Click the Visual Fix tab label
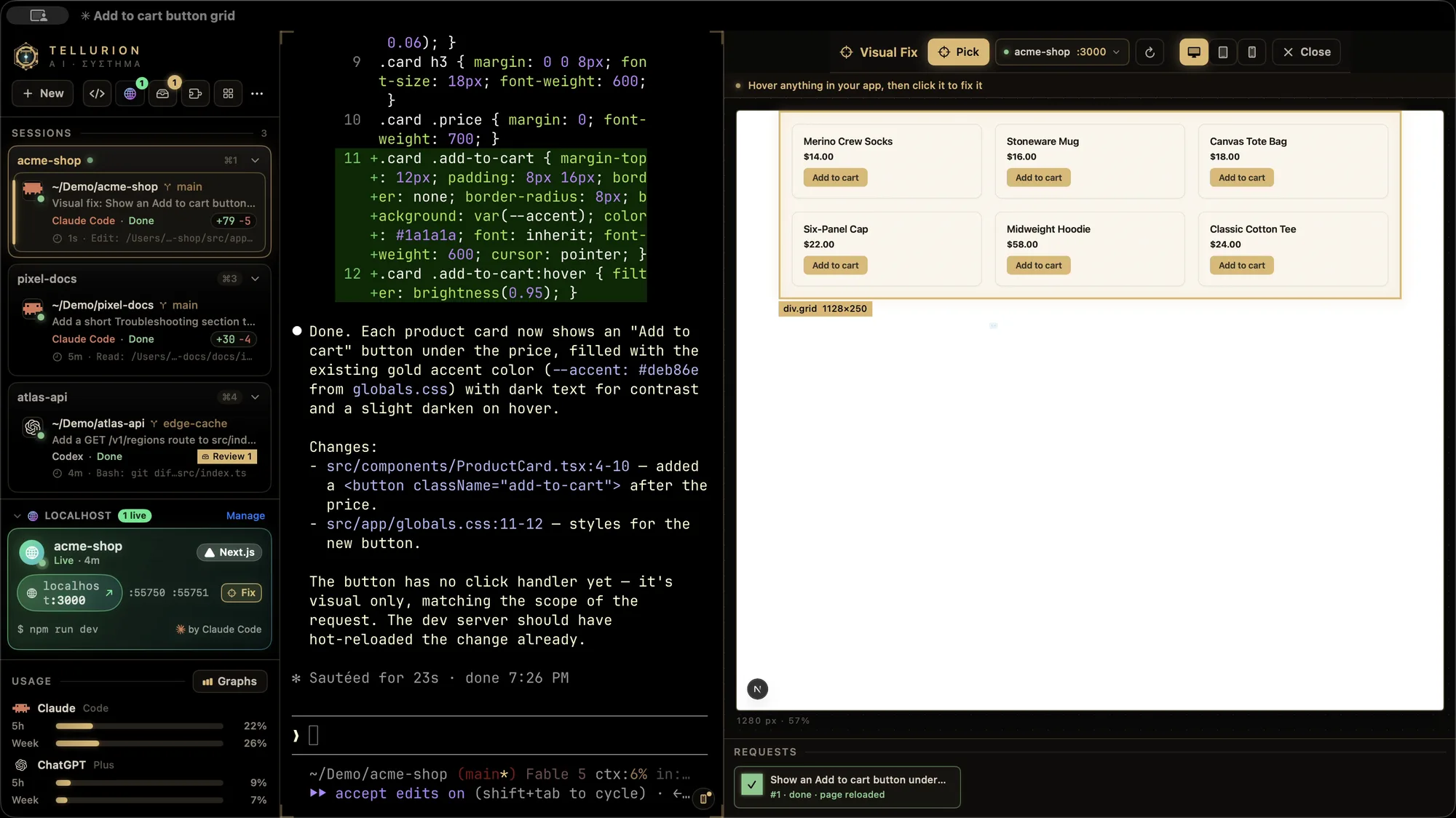The image size is (1456, 818). (879, 52)
